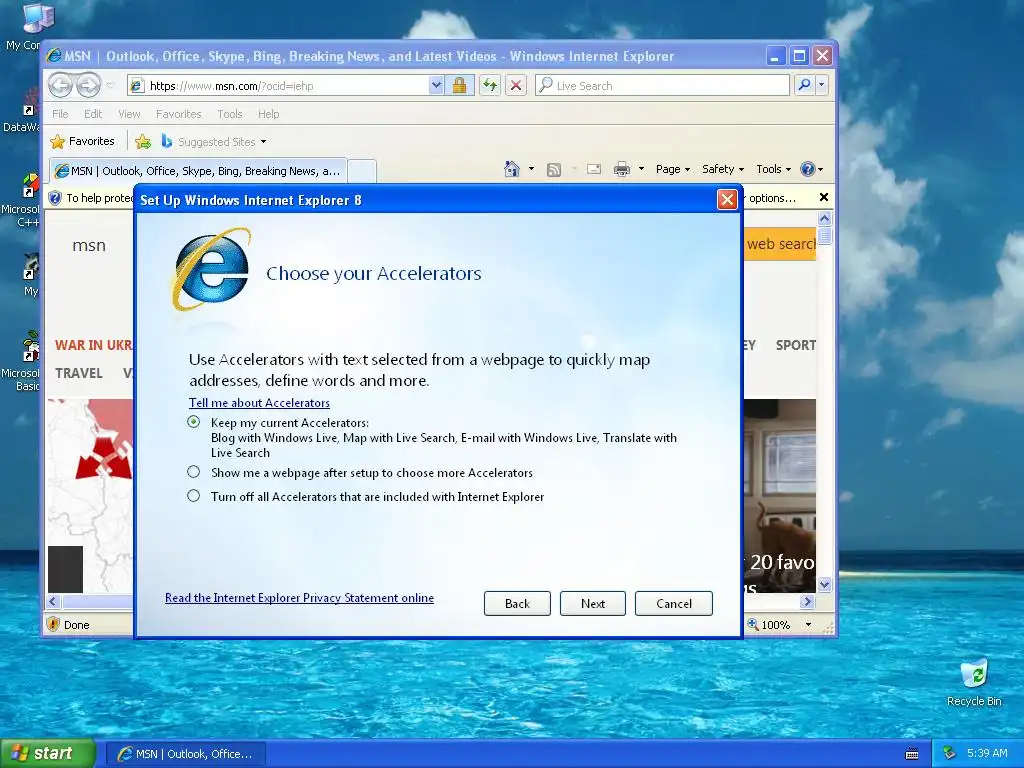1024x768 pixels.
Task: Open a new blank tab
Action: [x=362, y=171]
